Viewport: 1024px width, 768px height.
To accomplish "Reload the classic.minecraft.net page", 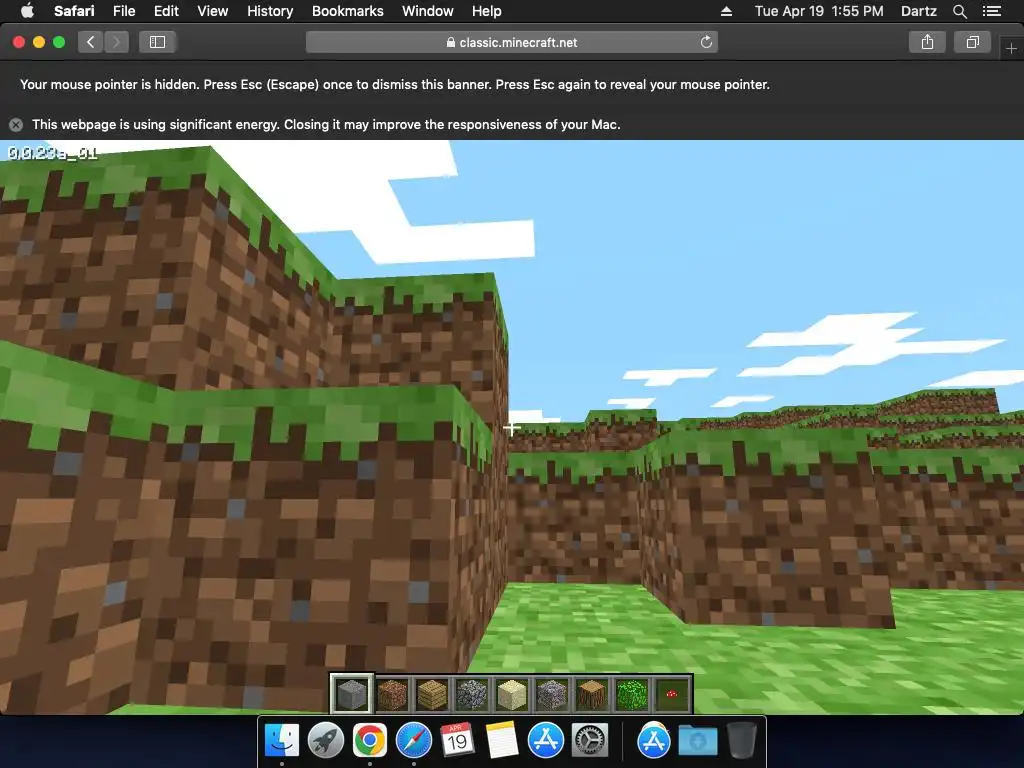I will (x=706, y=42).
